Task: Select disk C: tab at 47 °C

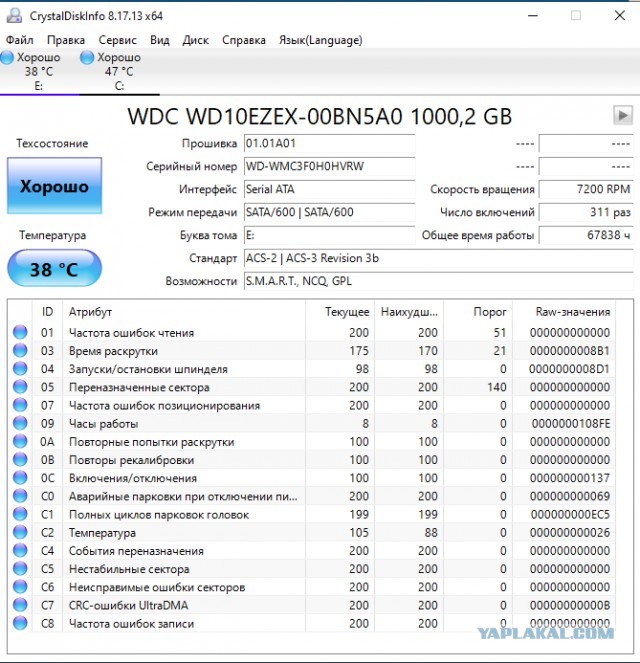Action: click(119, 71)
